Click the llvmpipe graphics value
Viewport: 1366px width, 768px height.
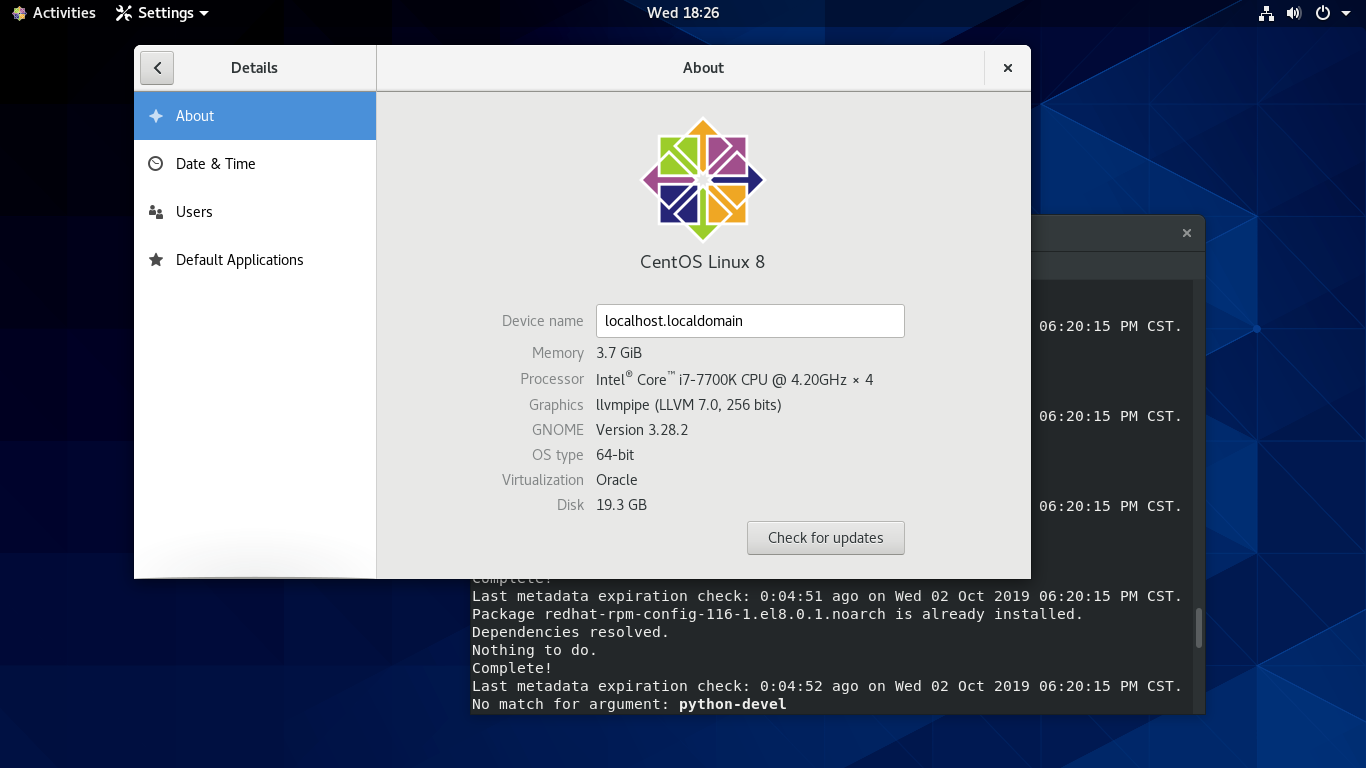click(689, 405)
